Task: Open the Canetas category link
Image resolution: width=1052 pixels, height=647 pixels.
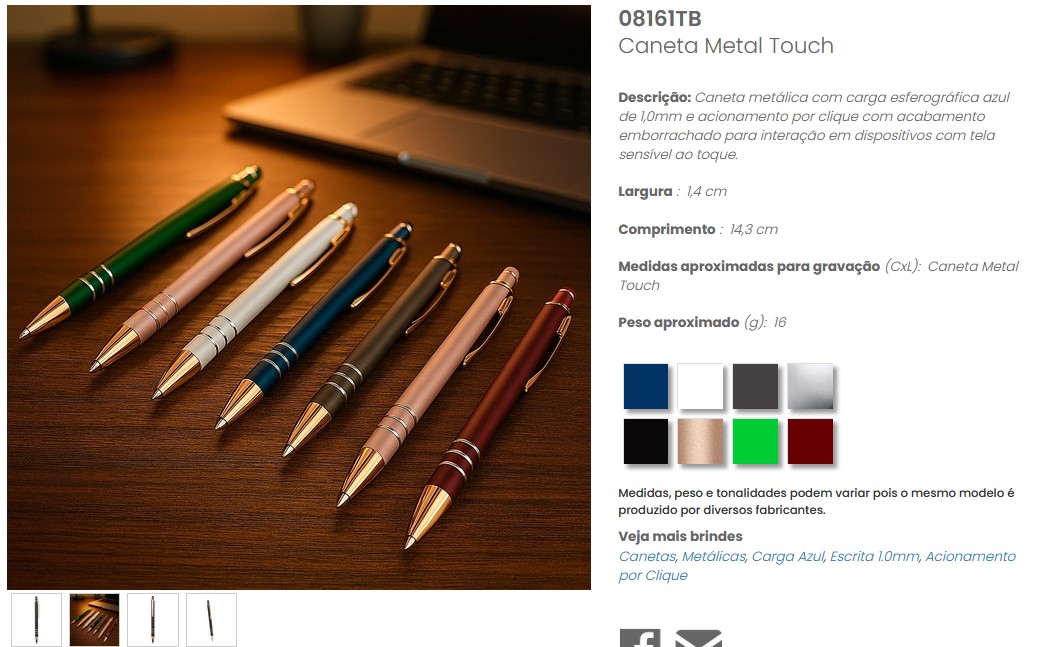Action: tap(648, 556)
